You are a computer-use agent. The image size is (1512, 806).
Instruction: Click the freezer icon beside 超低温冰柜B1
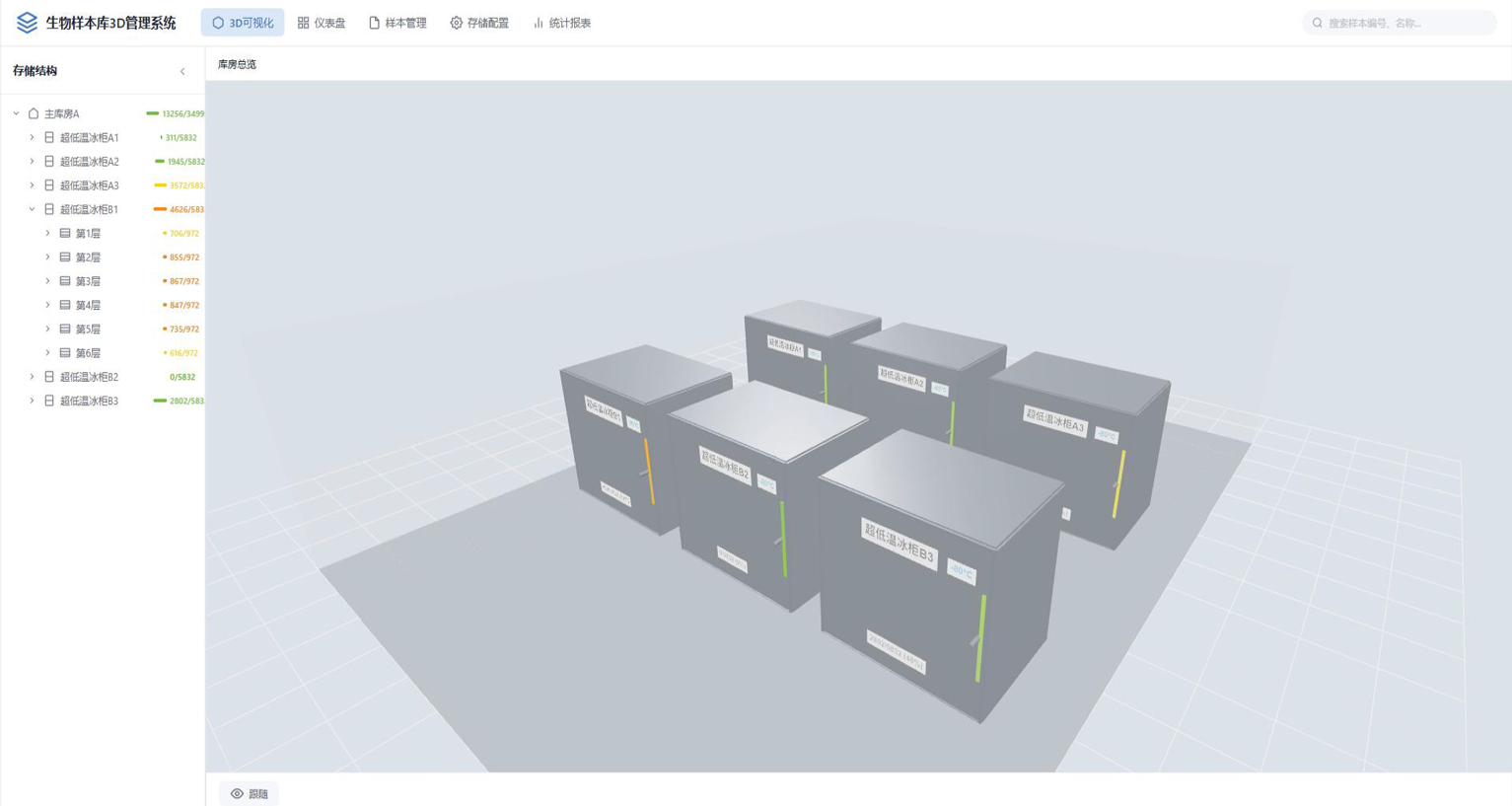coord(49,209)
